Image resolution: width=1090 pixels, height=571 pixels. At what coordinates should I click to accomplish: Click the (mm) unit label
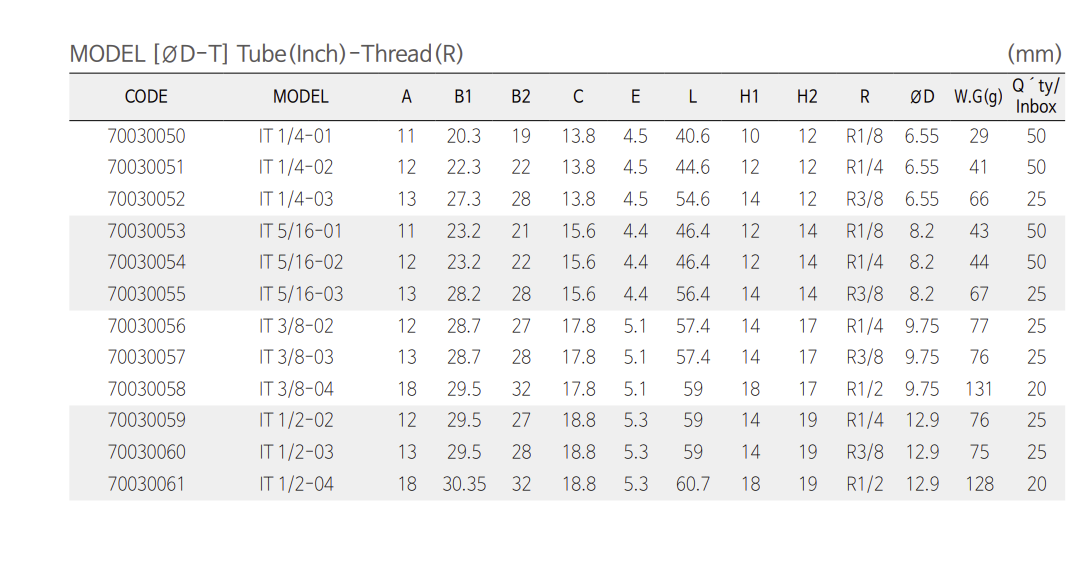point(1034,54)
